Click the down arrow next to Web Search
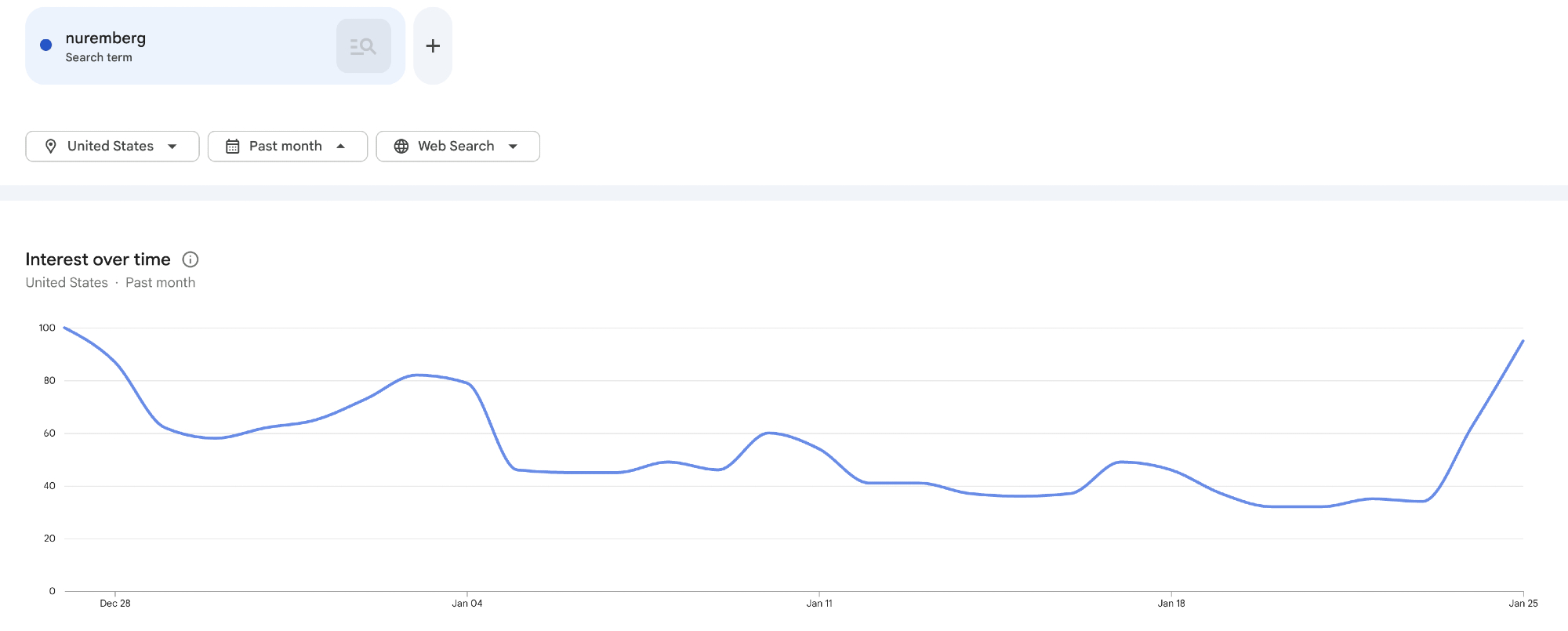 [514, 147]
